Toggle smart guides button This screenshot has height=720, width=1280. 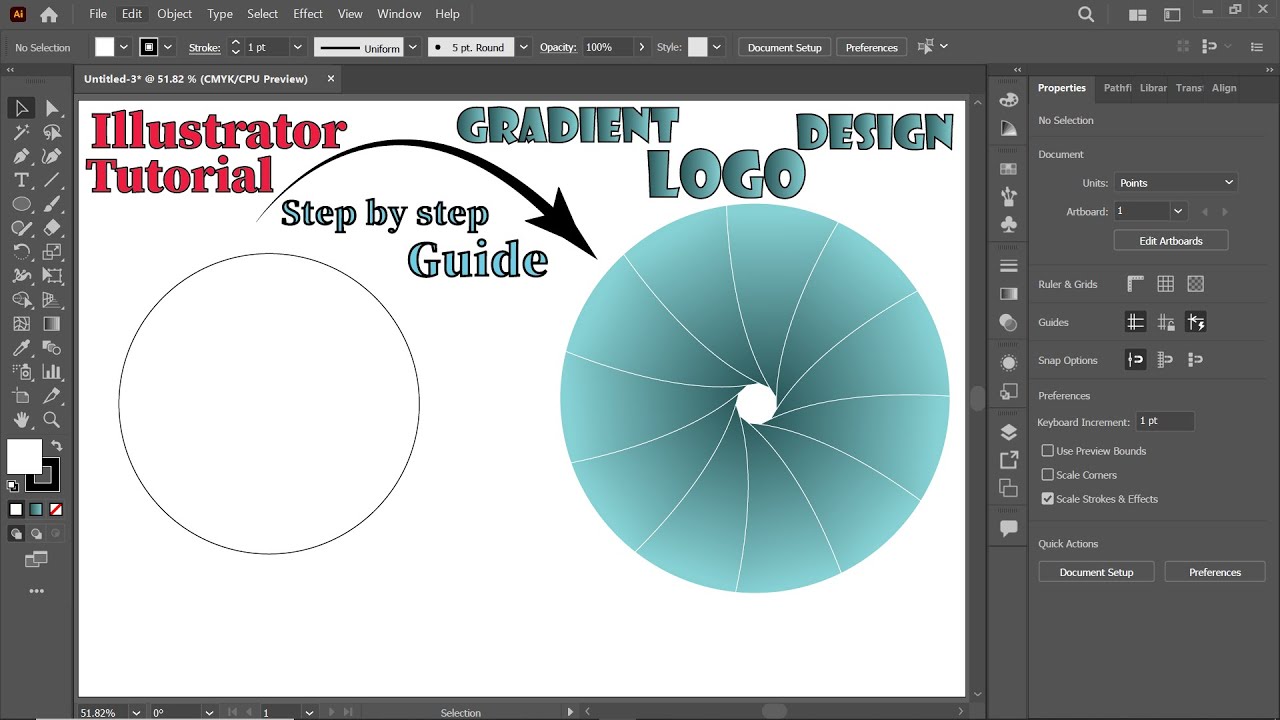pyautogui.click(x=1195, y=322)
